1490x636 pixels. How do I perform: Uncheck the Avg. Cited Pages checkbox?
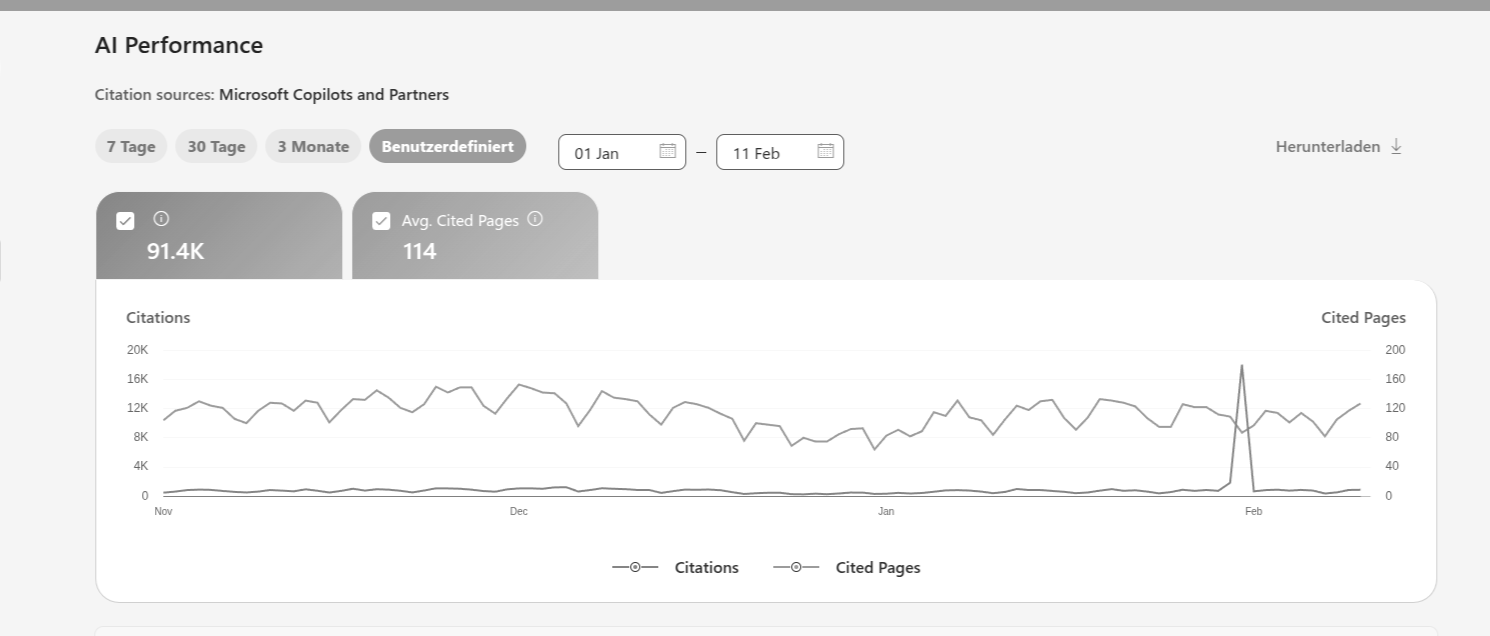tap(381, 221)
